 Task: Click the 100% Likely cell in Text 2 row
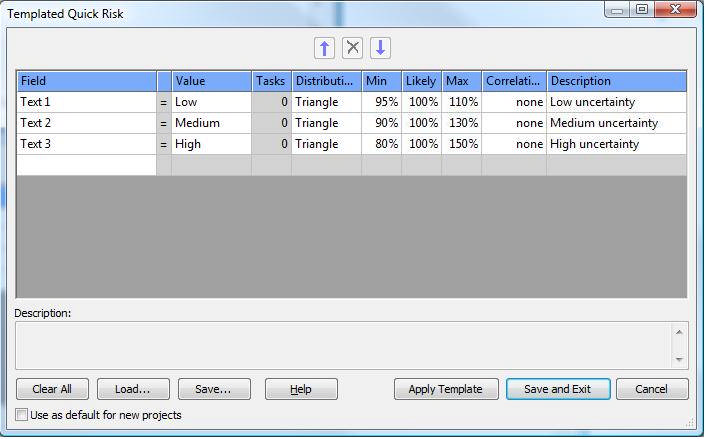(x=421, y=123)
